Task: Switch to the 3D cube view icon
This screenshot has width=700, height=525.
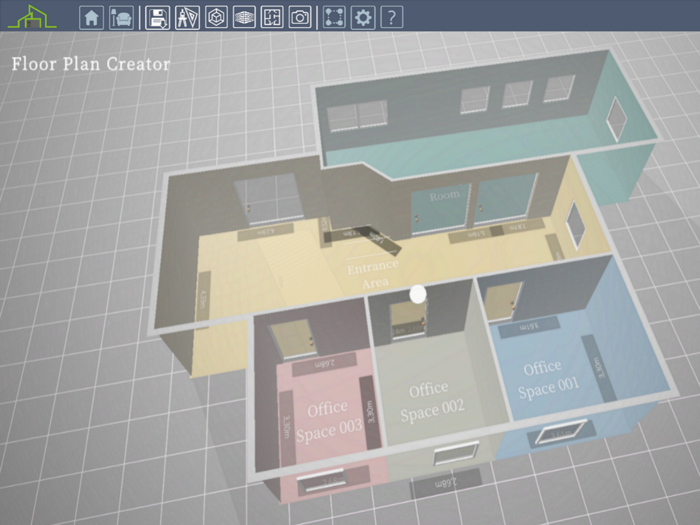Action: pos(217,18)
